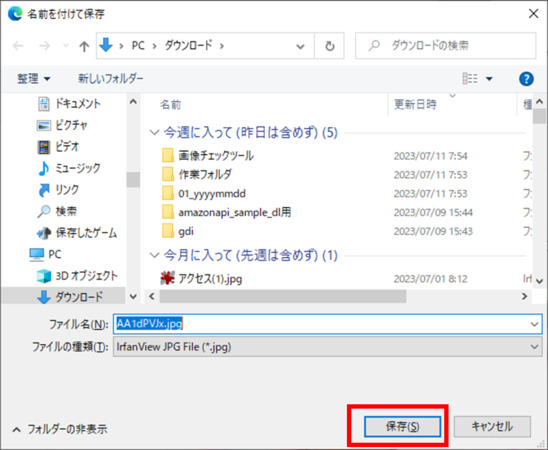Viewport: 548px width, 450px height.
Task: Open help with the question mark icon
Action: (x=526, y=79)
